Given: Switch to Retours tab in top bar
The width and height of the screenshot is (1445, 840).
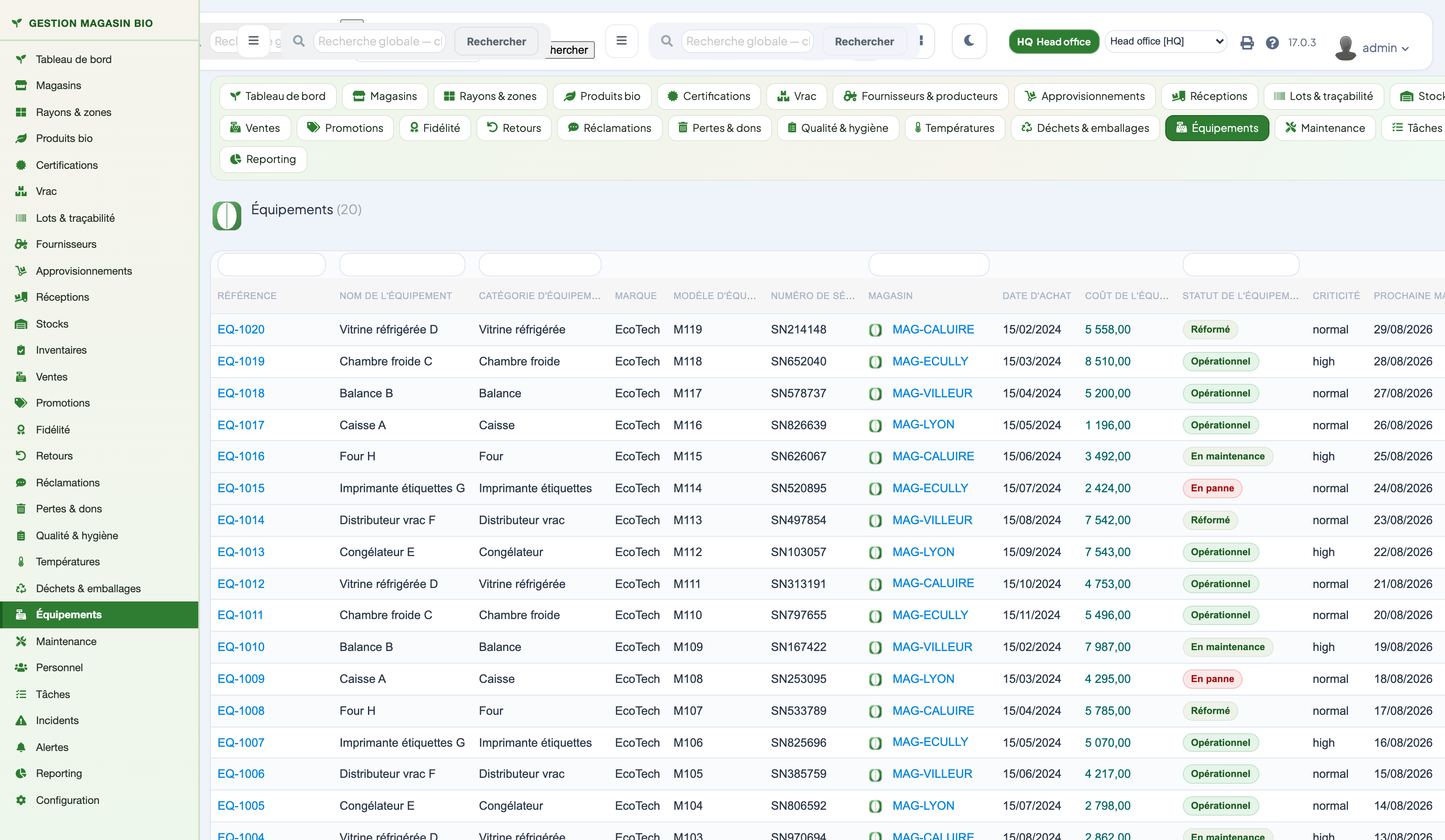Looking at the screenshot, I should [514, 128].
